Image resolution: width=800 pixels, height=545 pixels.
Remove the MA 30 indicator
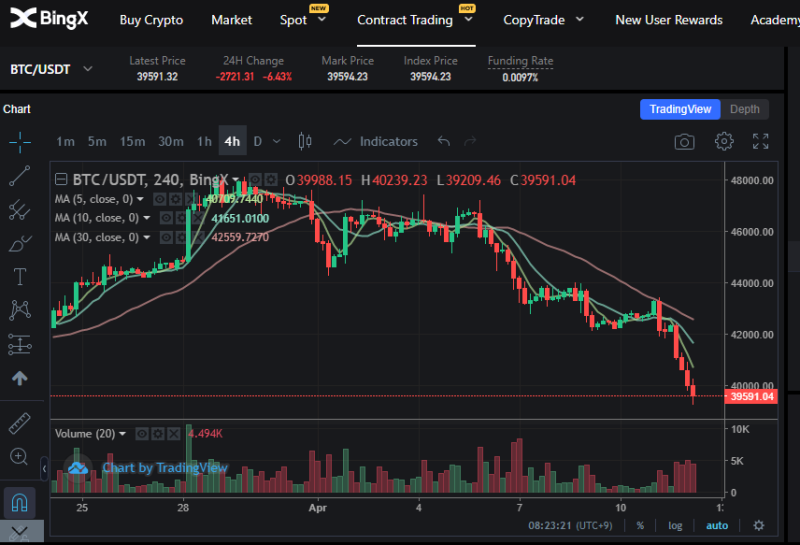(x=196, y=237)
